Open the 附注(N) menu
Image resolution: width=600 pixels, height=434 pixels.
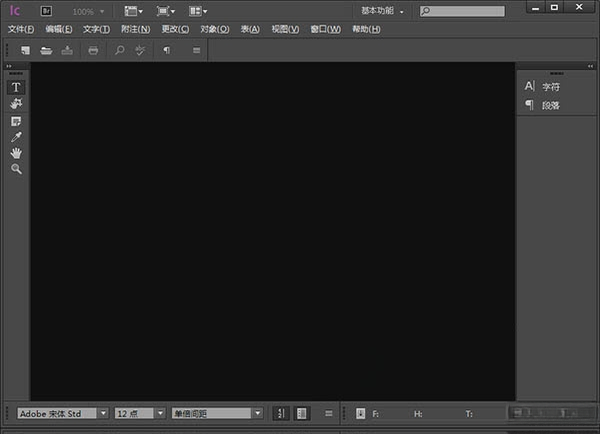pos(135,29)
